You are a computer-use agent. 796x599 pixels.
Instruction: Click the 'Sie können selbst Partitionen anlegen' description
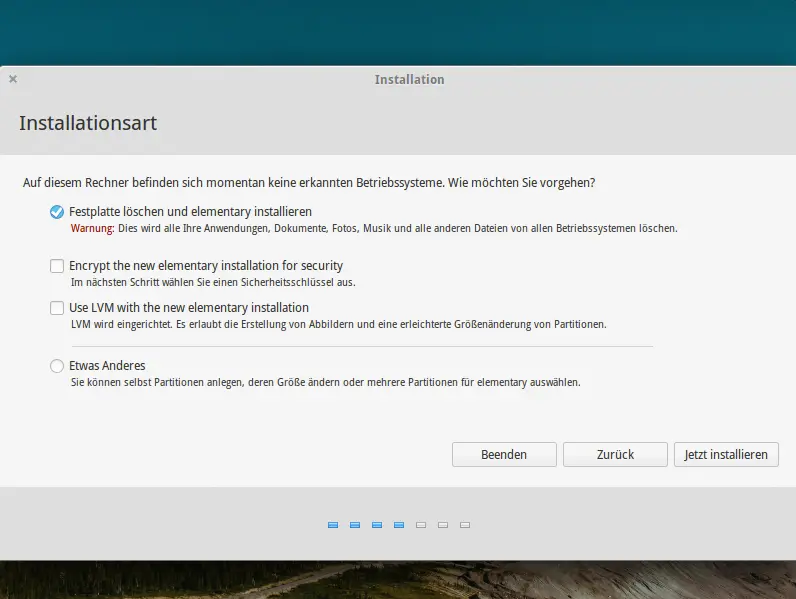[325, 382]
